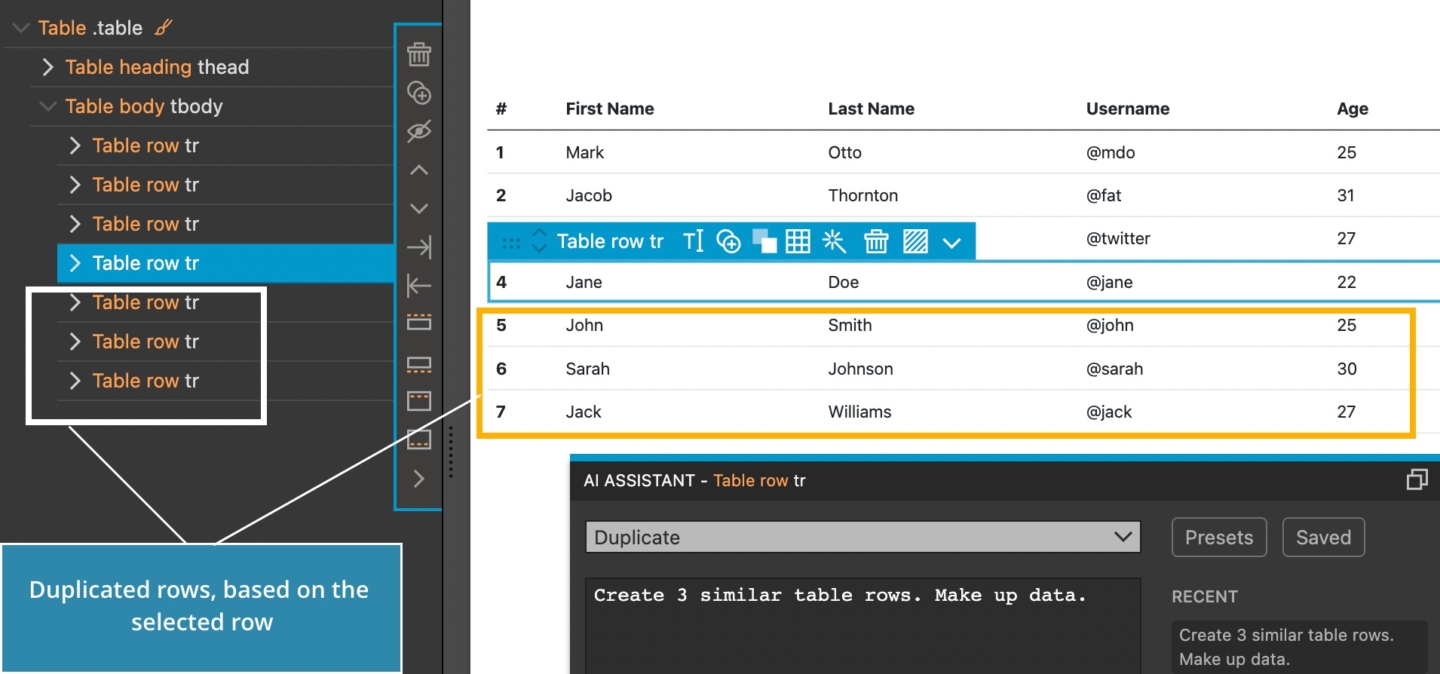Select the grid/table icon on Table row toolbar

click(x=798, y=240)
